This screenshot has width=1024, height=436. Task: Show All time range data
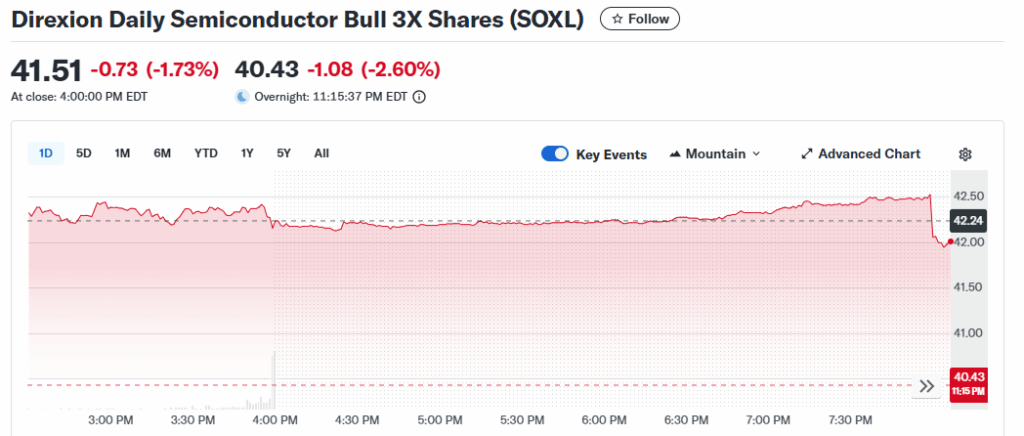(321, 153)
